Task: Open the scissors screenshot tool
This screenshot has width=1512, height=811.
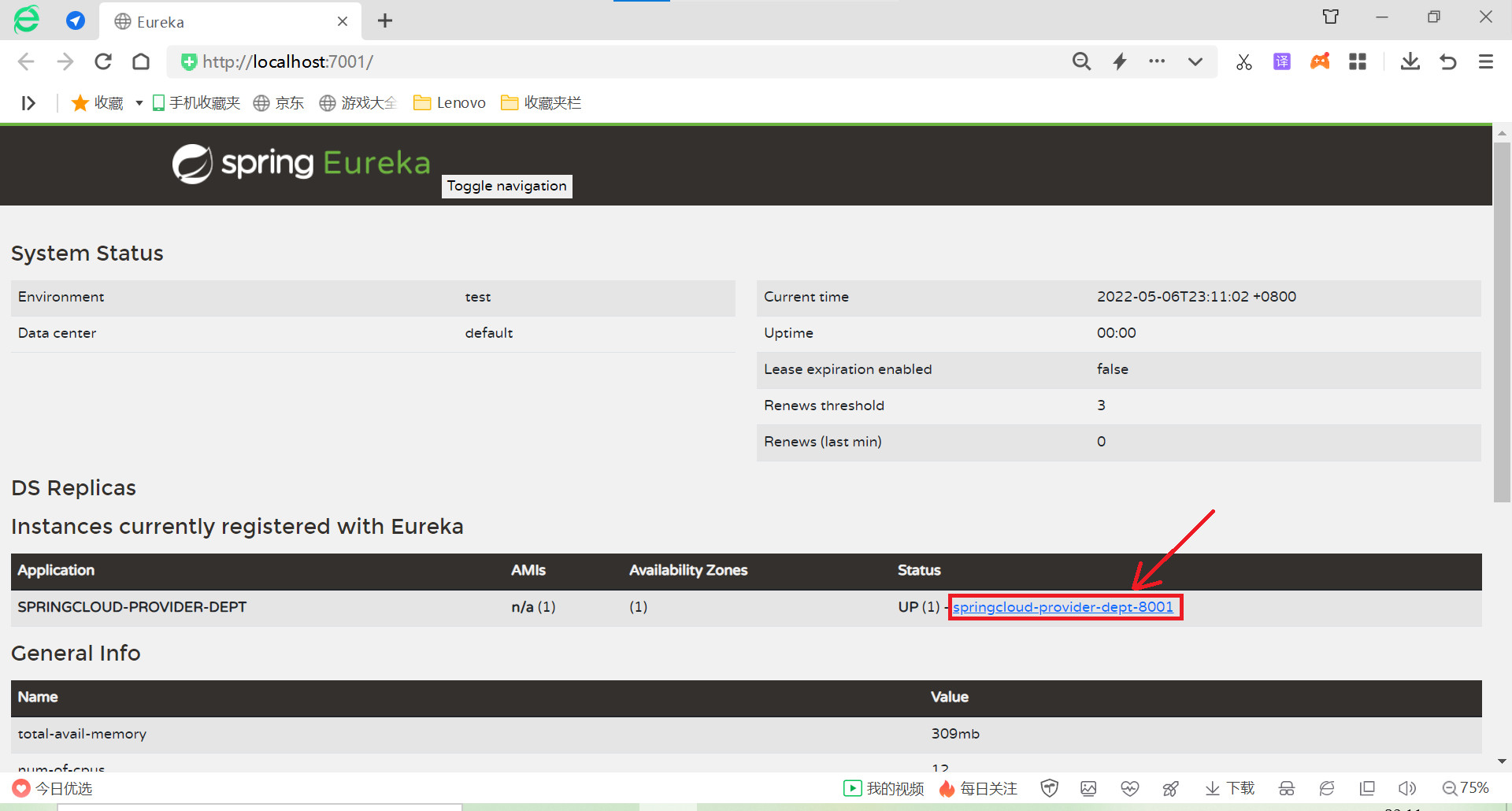Action: click(x=1244, y=61)
